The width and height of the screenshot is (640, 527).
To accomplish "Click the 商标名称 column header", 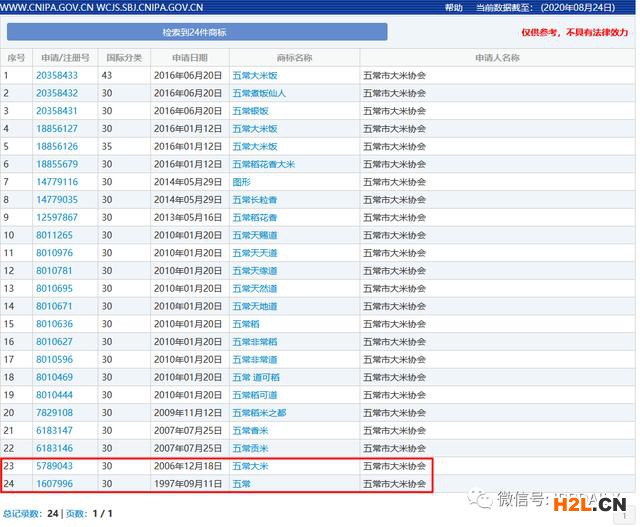I will (294, 58).
